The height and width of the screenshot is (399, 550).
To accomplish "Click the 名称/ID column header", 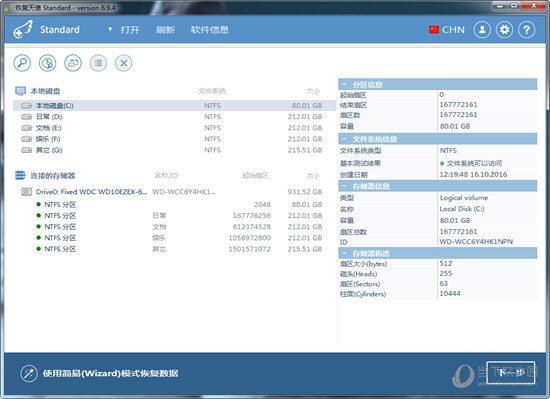I will 166,175.
